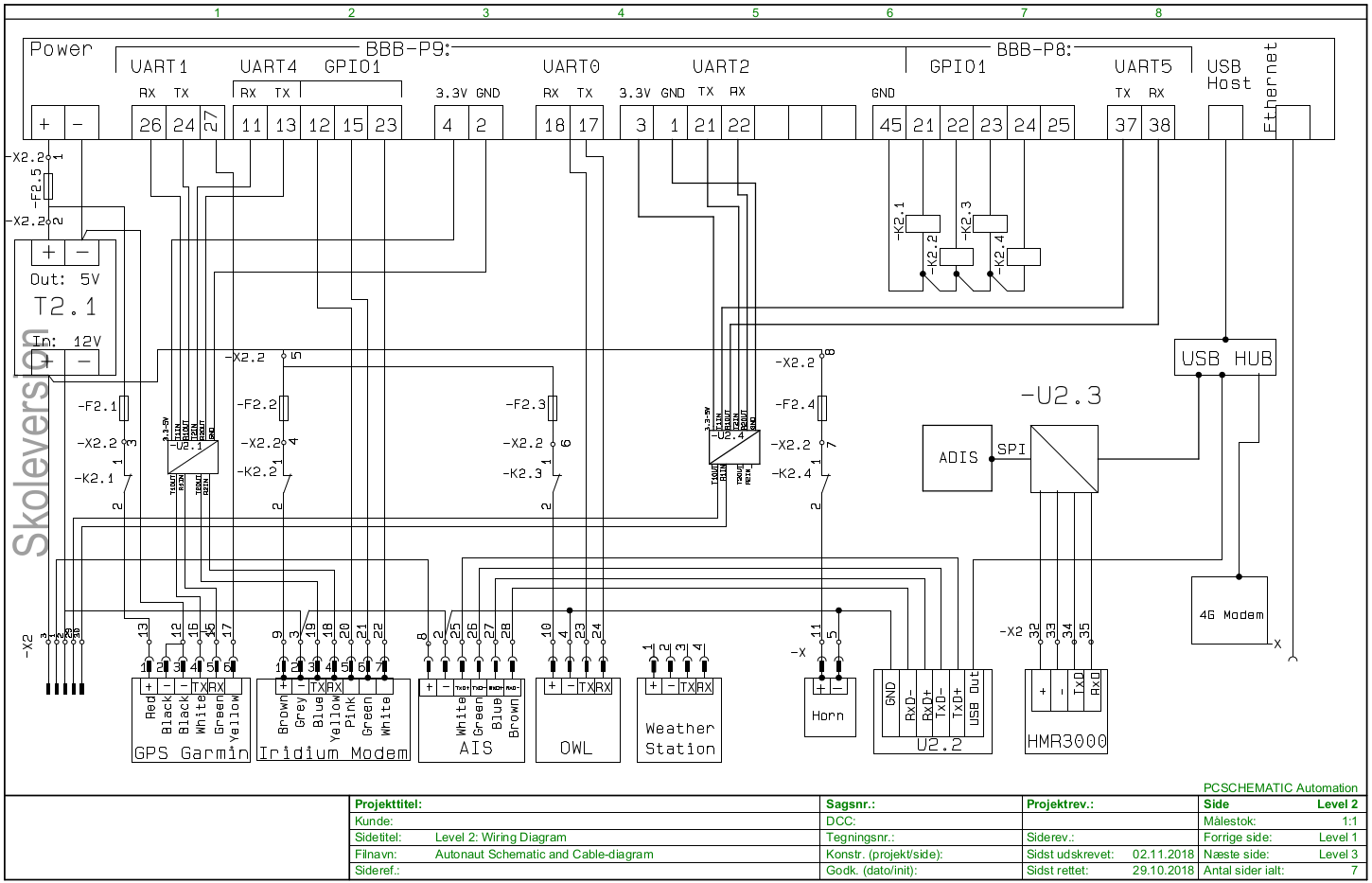1372x883 pixels.
Task: Click the USB HUB block
Action: click(x=1225, y=359)
